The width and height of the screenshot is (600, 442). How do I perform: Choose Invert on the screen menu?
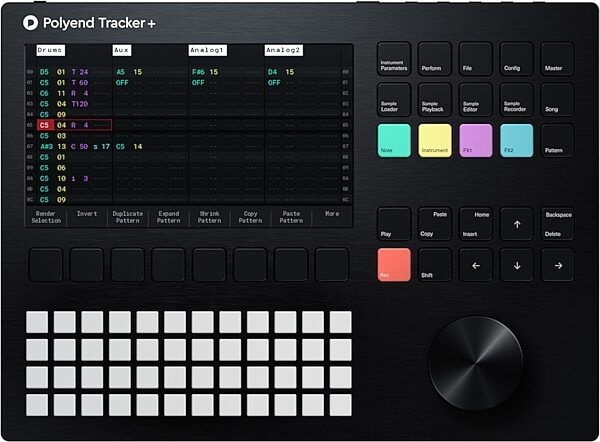point(87,214)
